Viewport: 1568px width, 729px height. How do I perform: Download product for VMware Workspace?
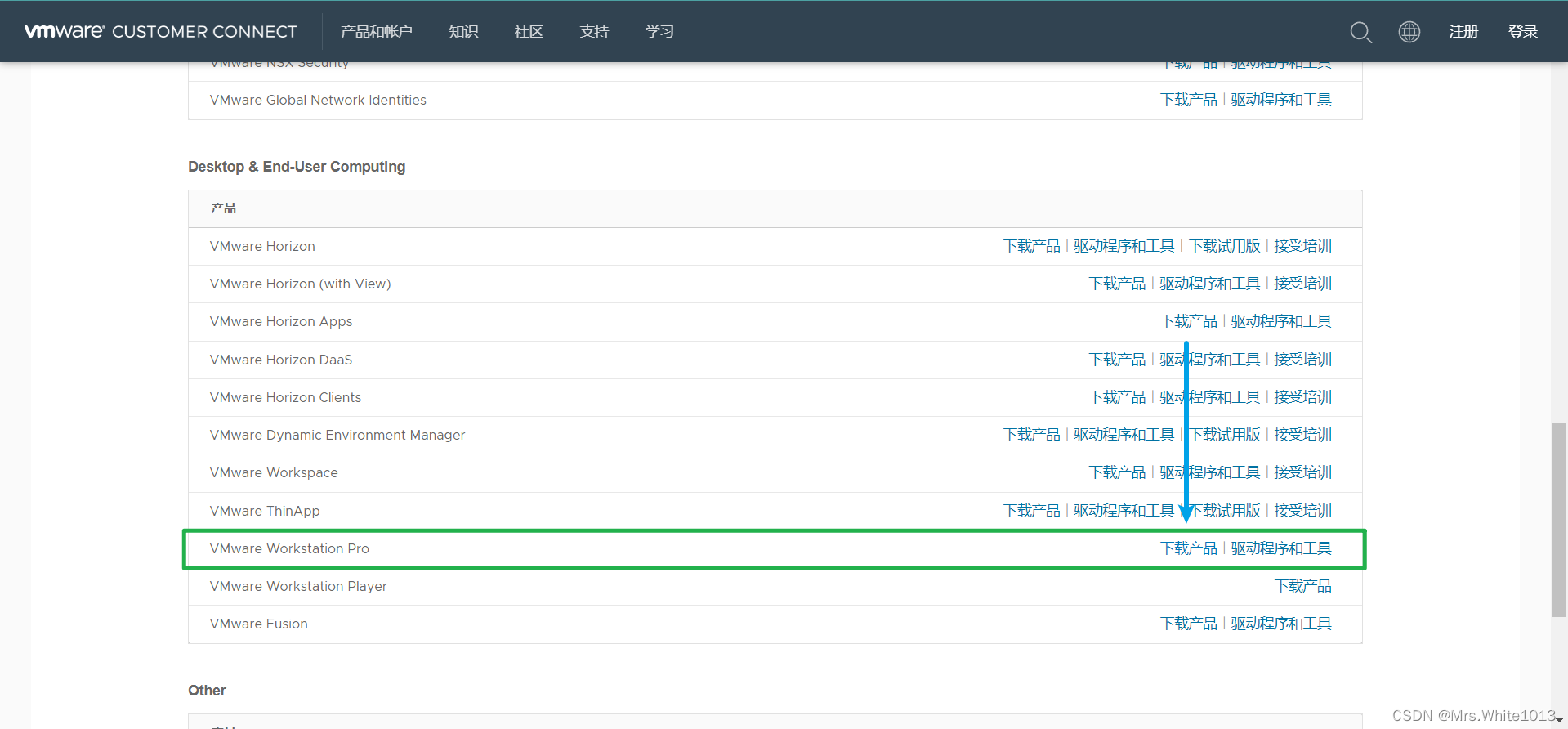pyautogui.click(x=1117, y=472)
